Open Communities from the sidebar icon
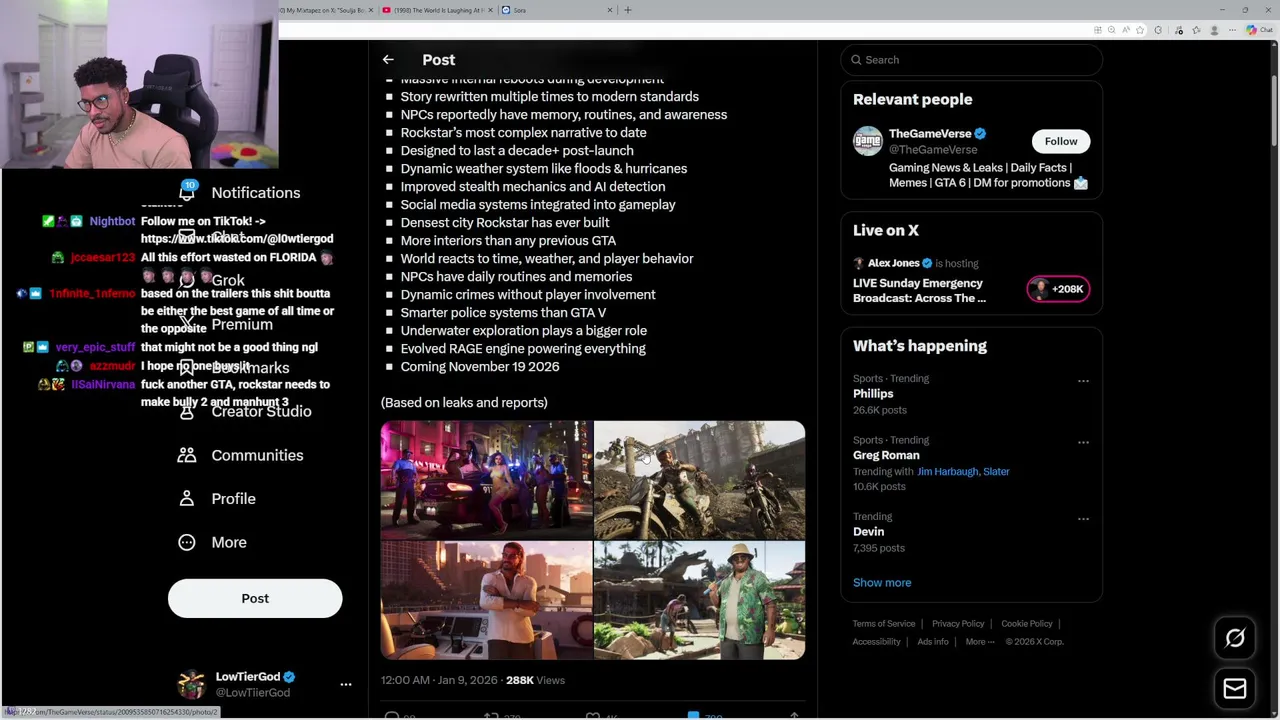 coord(187,455)
